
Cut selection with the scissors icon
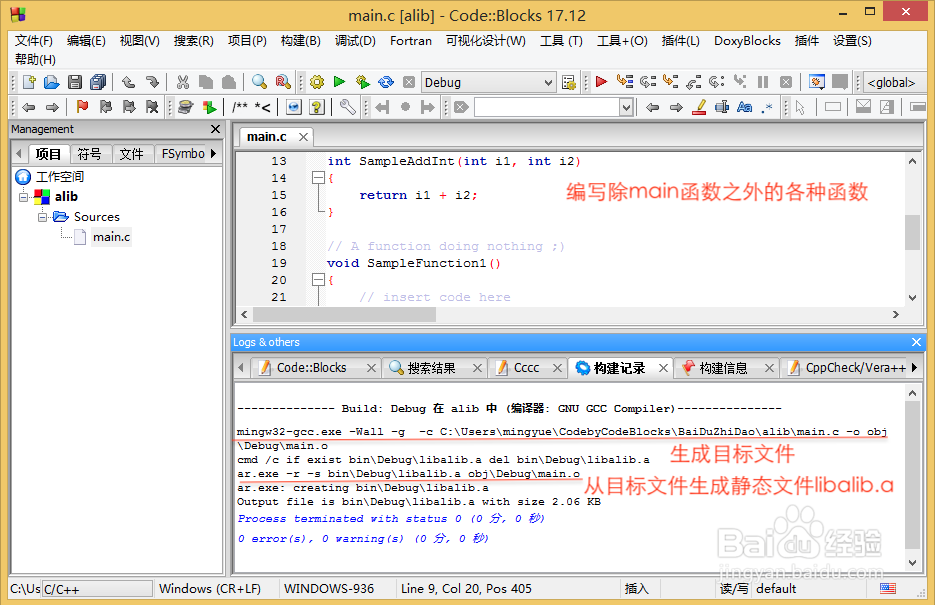pyautogui.click(x=182, y=82)
